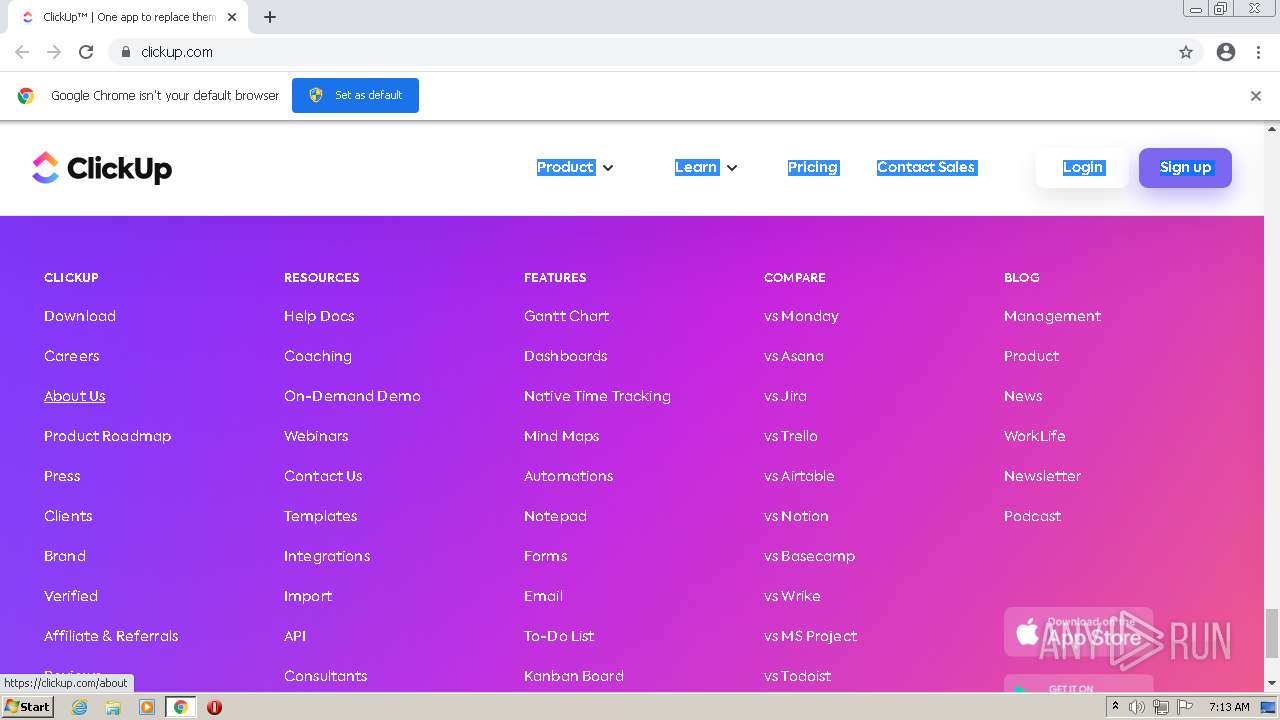Open the API link
The image size is (1280, 720).
pyautogui.click(x=295, y=636)
